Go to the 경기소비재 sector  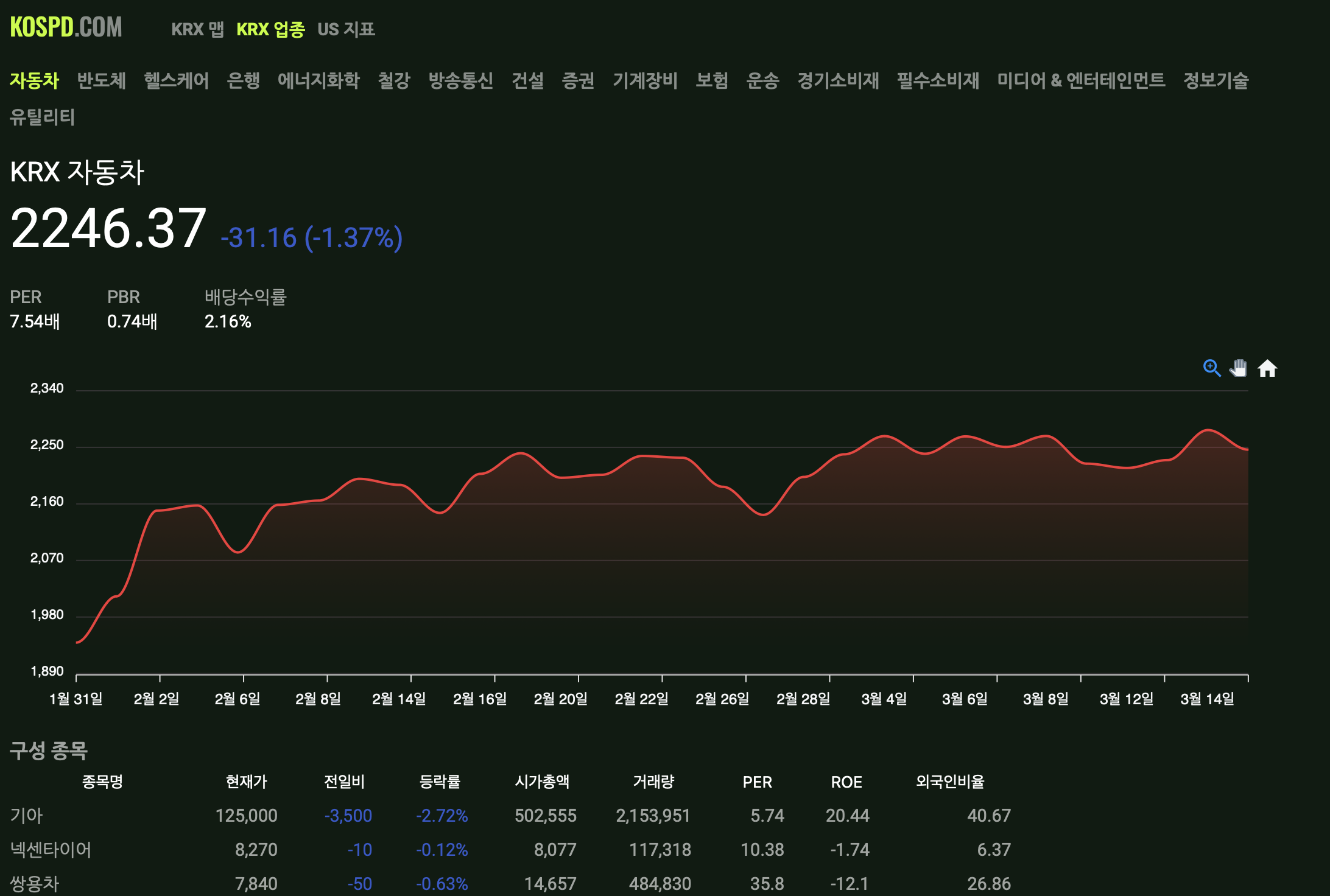click(838, 80)
